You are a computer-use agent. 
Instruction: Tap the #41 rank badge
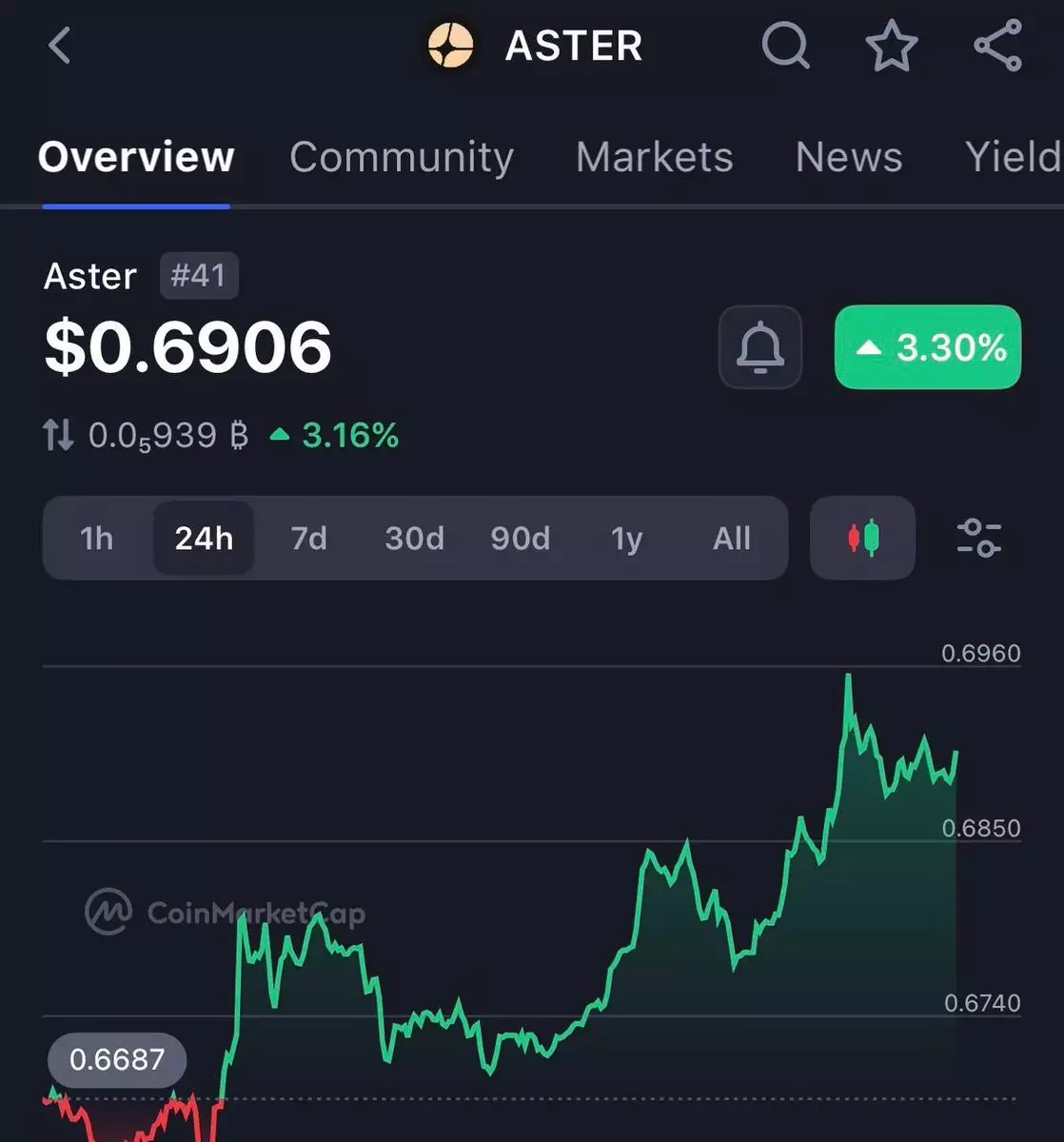pos(199,276)
